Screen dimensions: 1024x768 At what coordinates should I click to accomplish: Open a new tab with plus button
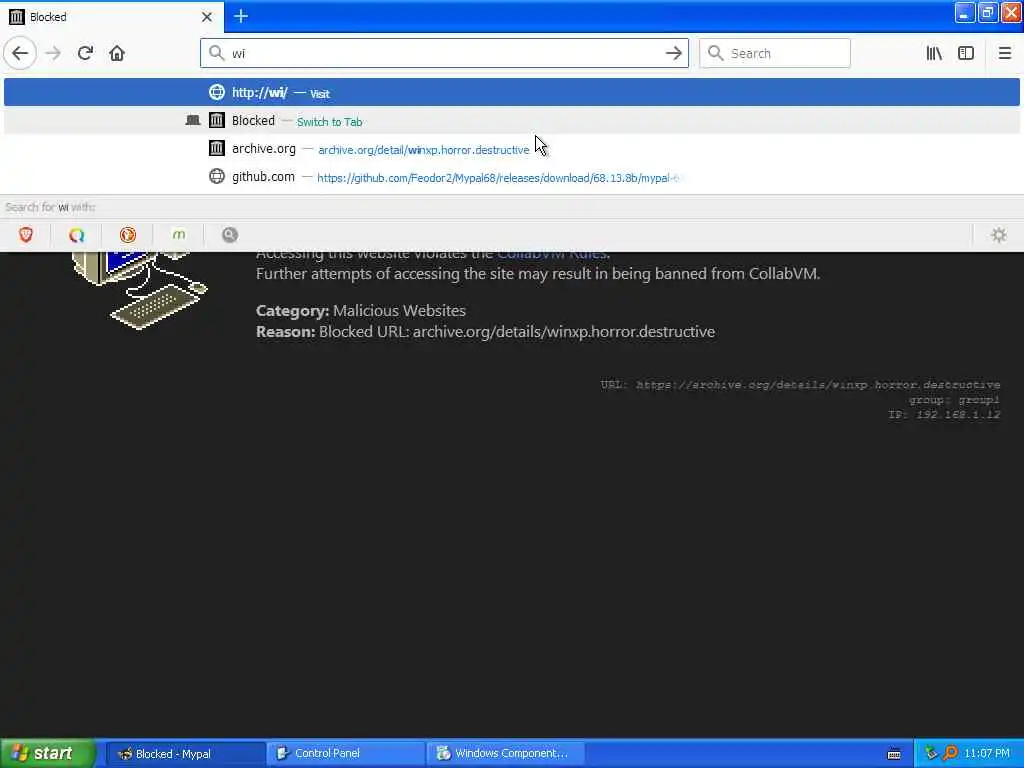240,16
